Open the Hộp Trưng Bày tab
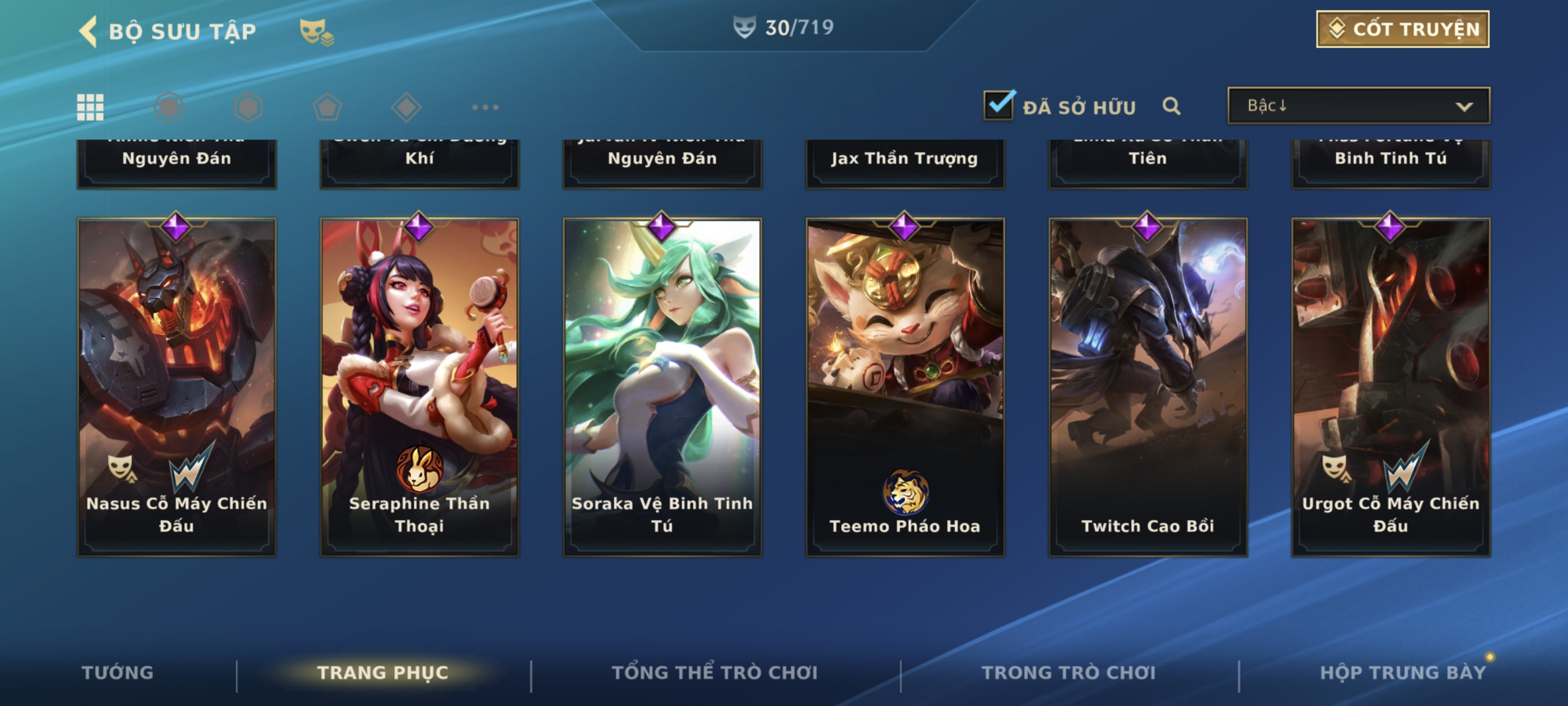 [x=1402, y=672]
